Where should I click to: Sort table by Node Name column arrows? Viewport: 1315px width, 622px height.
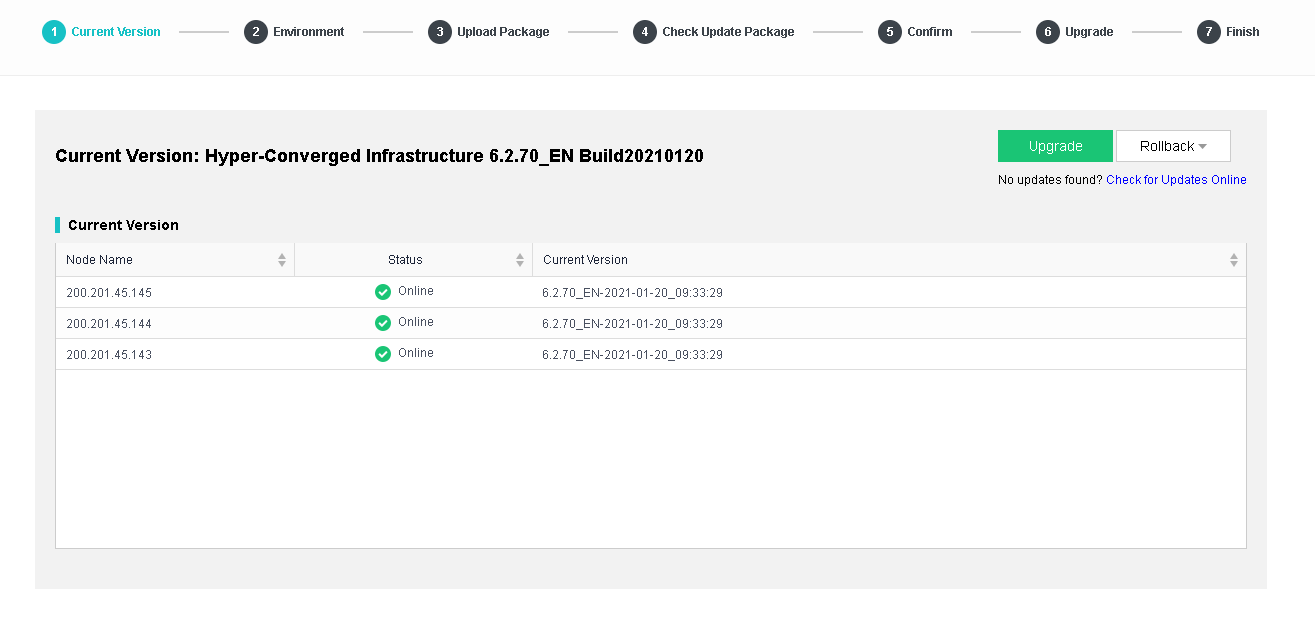tap(282, 260)
